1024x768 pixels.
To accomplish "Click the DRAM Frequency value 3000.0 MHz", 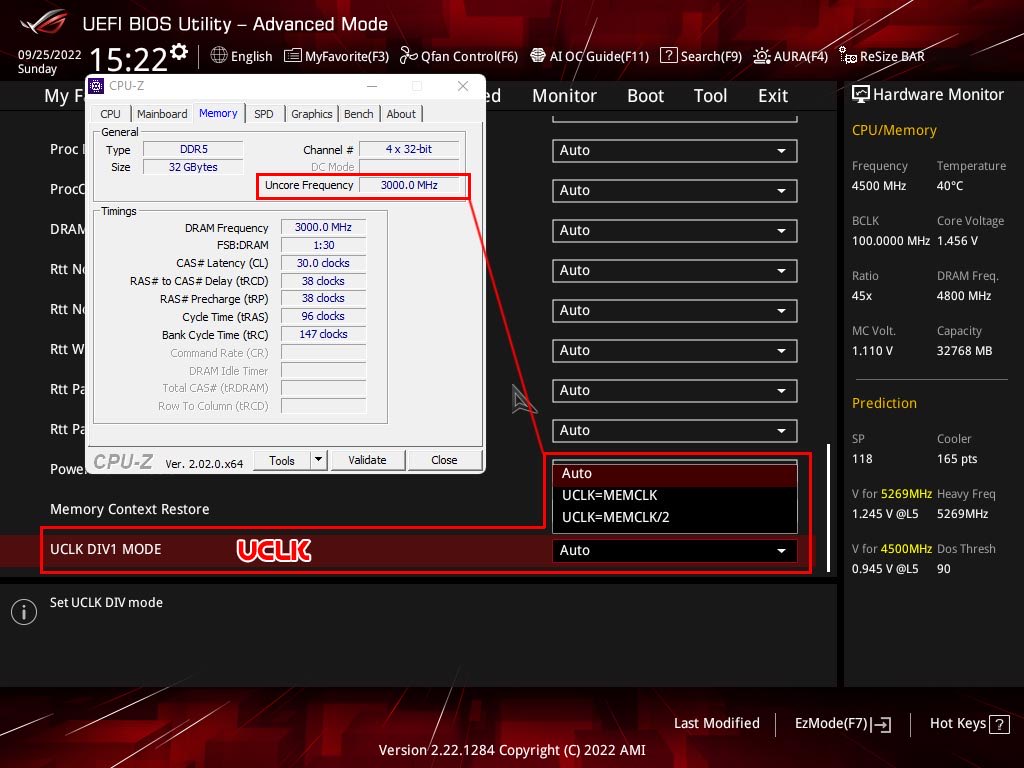I will click(x=323, y=227).
